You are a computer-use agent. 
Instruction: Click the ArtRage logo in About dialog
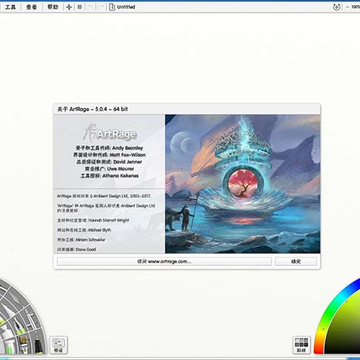pyautogui.click(x=109, y=132)
